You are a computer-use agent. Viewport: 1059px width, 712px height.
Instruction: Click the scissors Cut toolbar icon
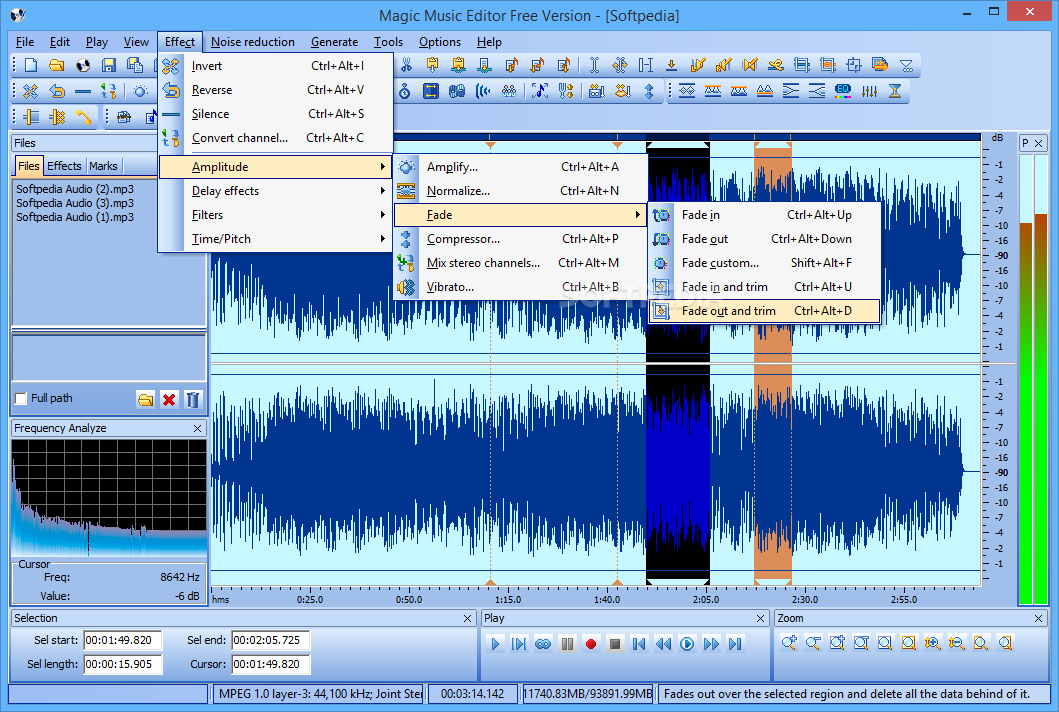pos(406,65)
